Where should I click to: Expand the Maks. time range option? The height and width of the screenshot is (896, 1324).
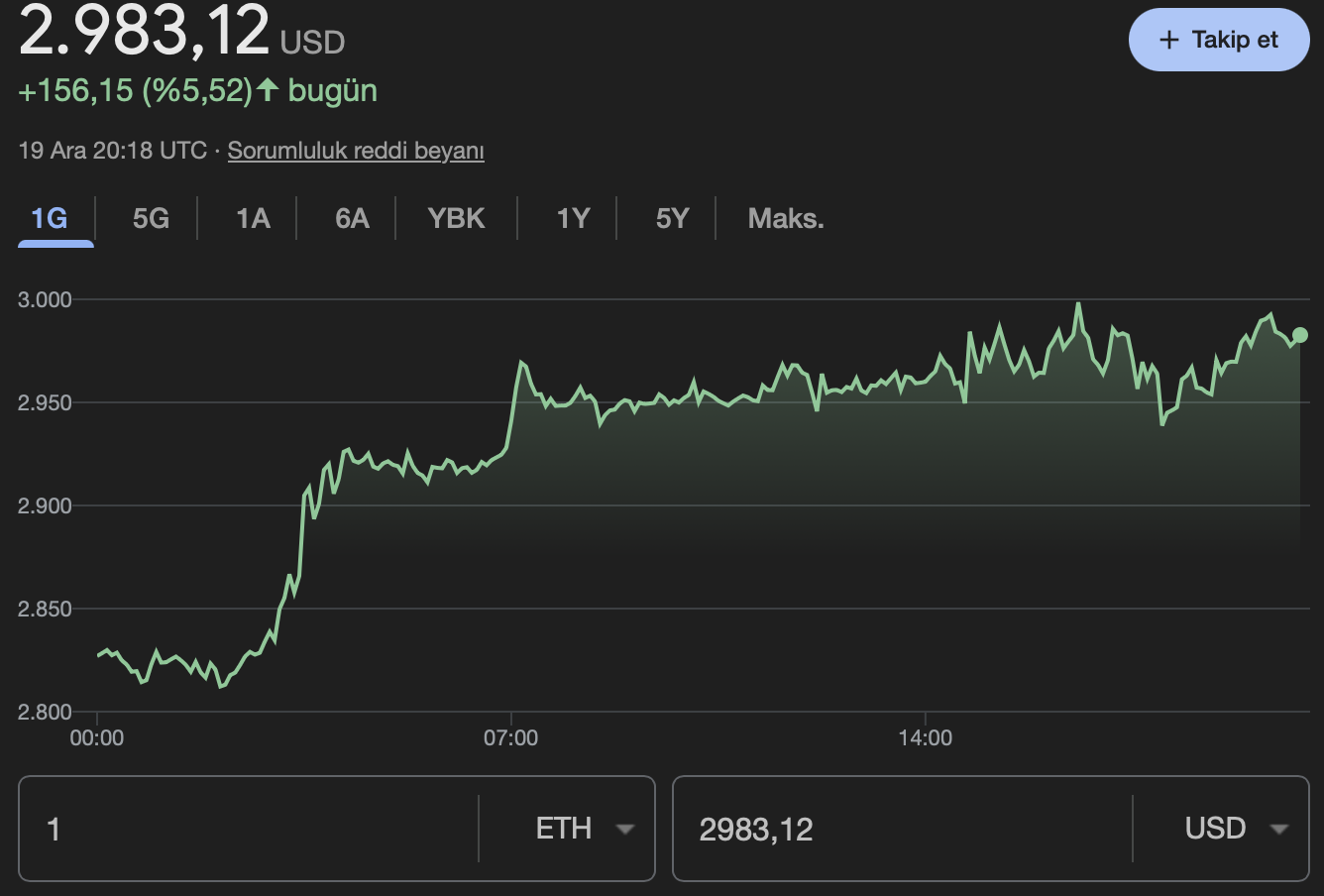(786, 218)
